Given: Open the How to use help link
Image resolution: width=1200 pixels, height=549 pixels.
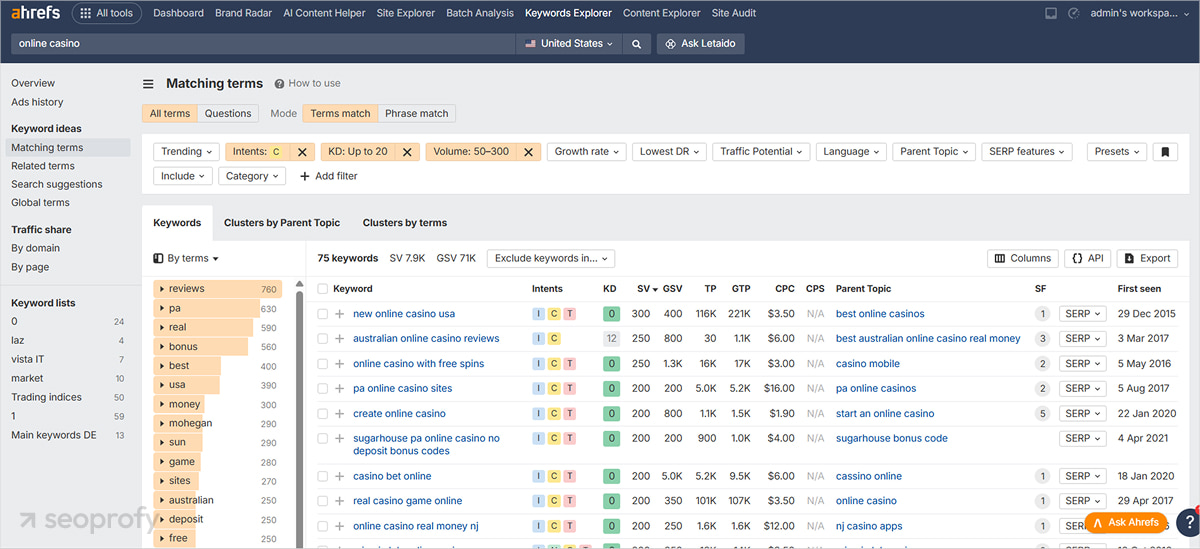Looking at the screenshot, I should pyautogui.click(x=307, y=84).
